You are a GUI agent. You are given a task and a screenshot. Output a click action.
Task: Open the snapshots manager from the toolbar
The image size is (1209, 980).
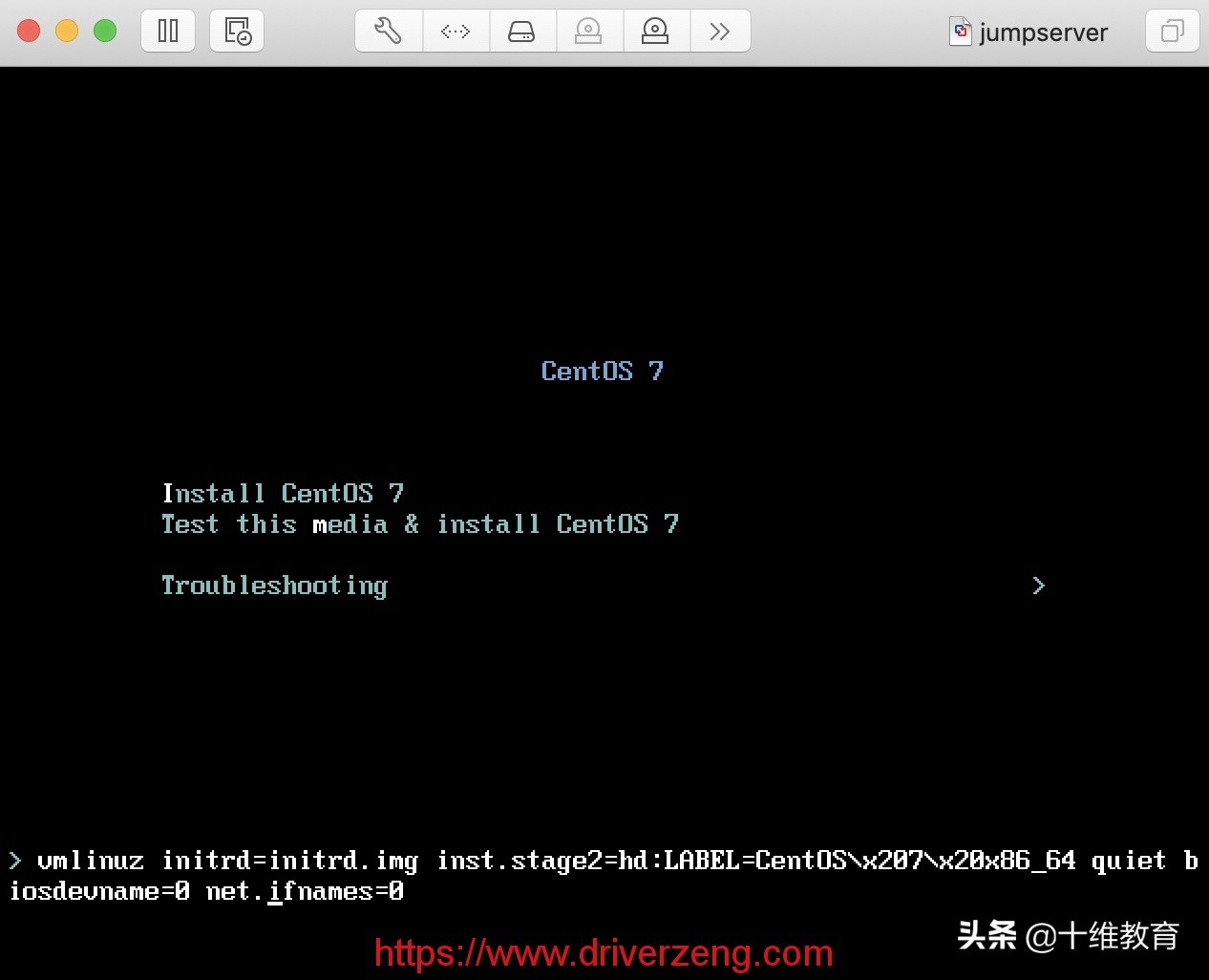(236, 31)
